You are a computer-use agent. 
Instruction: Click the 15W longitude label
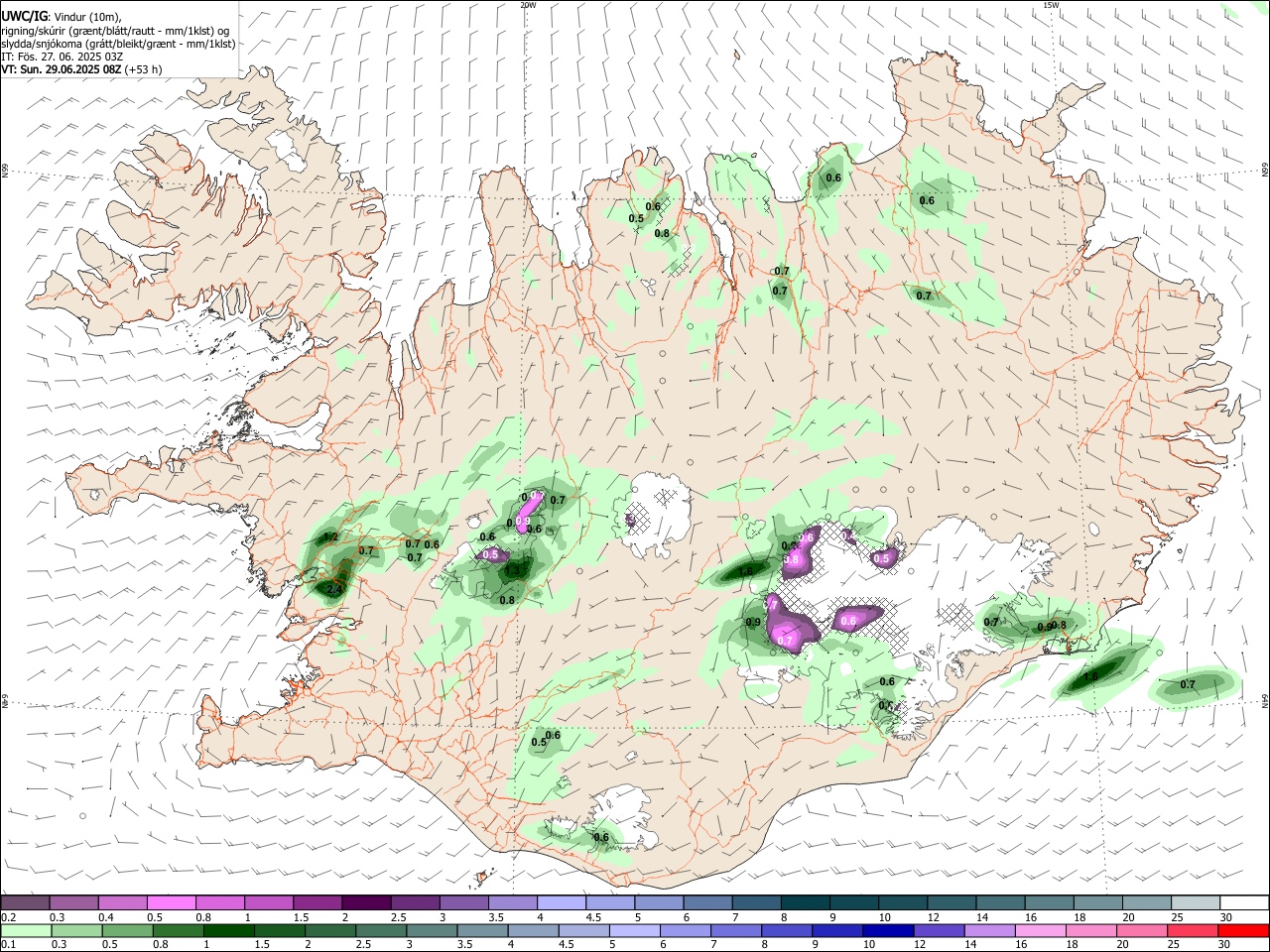point(1051,5)
